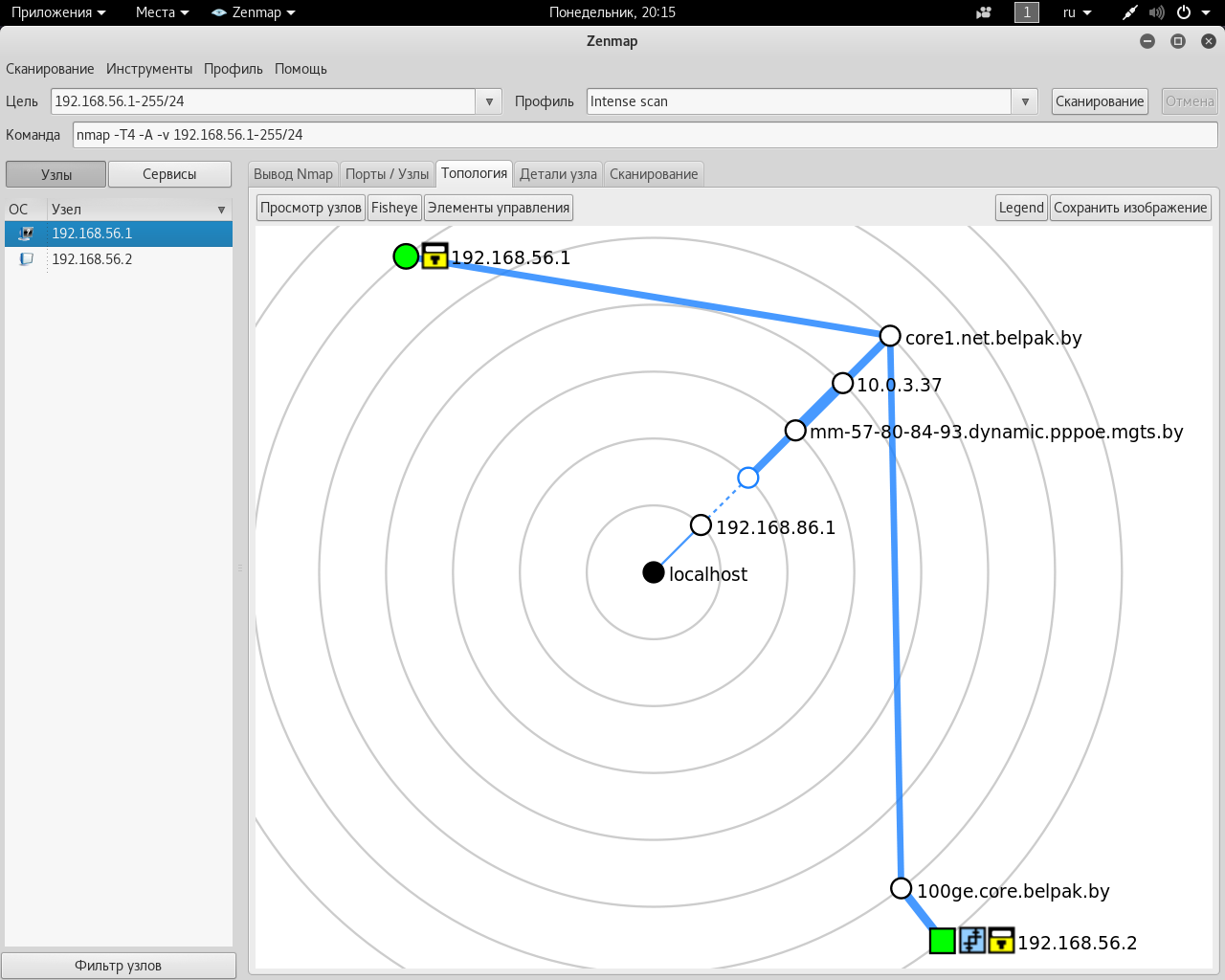Click the black localhost node in topology
This screenshot has width=1225, height=980.
[654, 572]
